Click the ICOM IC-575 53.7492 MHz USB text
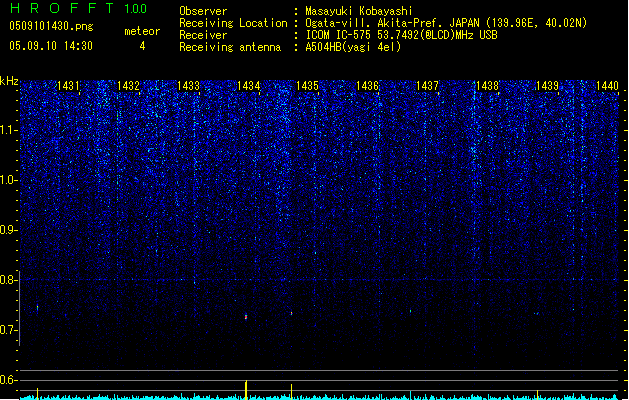 pyautogui.click(x=401, y=35)
